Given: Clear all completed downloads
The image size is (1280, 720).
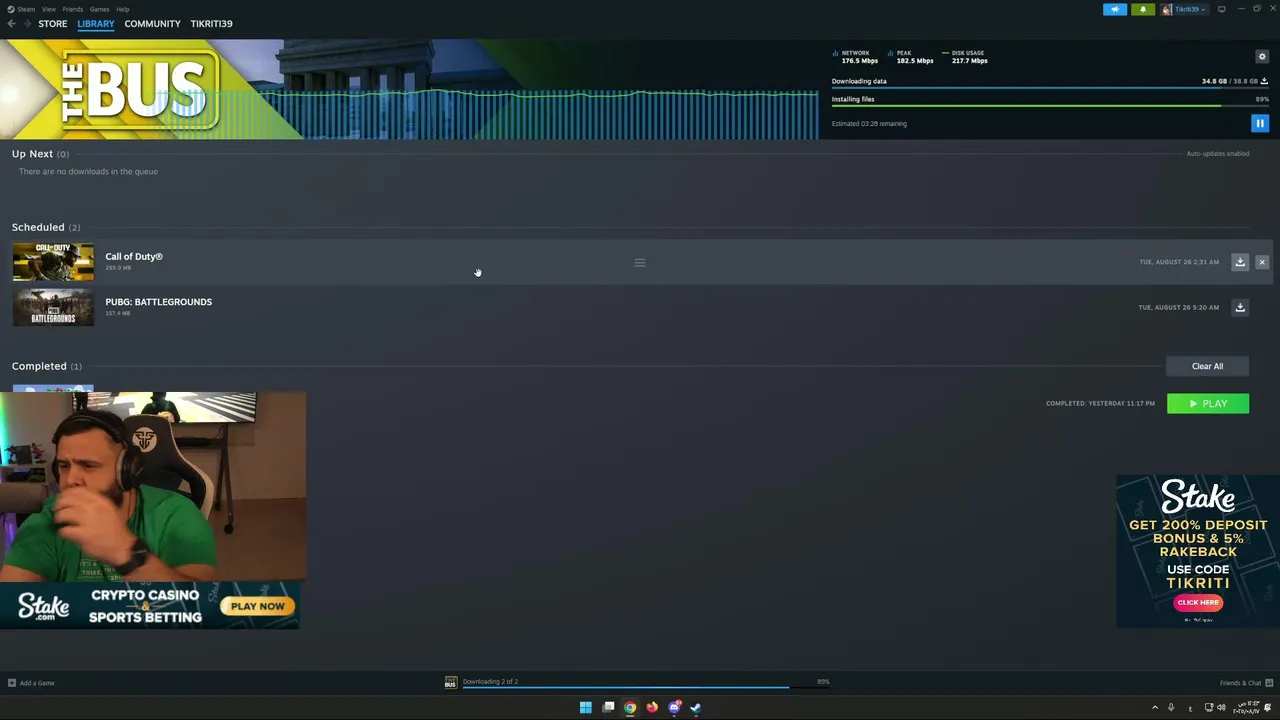Looking at the screenshot, I should click(x=1207, y=366).
